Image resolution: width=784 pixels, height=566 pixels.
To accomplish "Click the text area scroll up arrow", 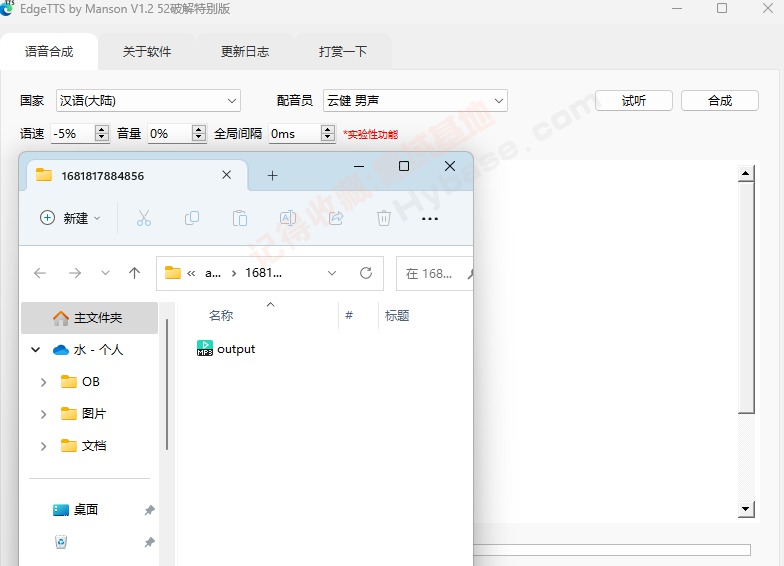I will coord(746,173).
